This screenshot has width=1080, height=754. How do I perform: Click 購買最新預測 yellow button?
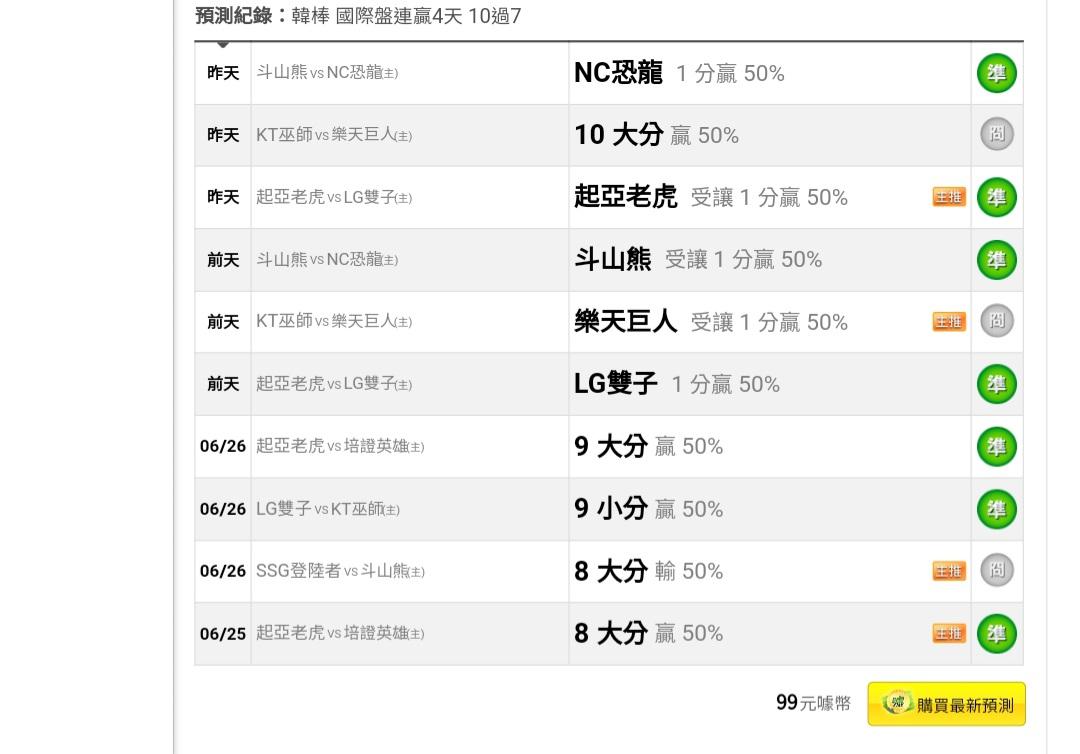click(946, 704)
